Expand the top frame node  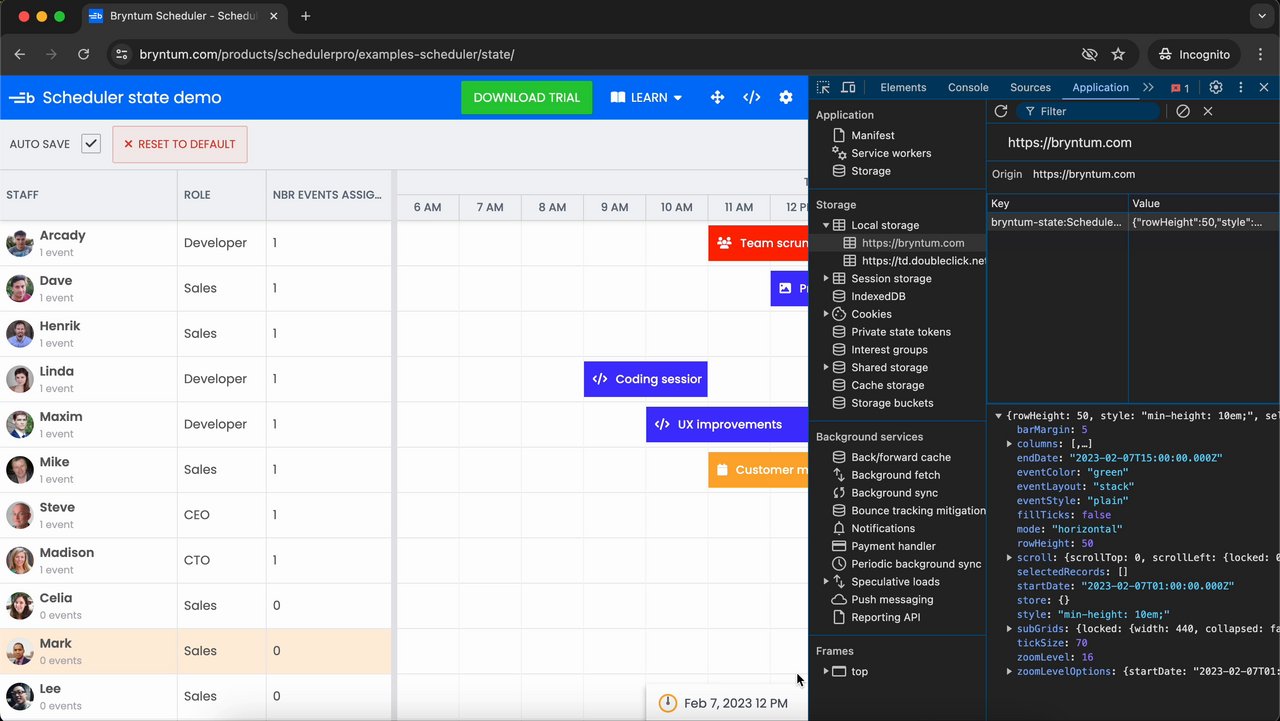point(826,671)
